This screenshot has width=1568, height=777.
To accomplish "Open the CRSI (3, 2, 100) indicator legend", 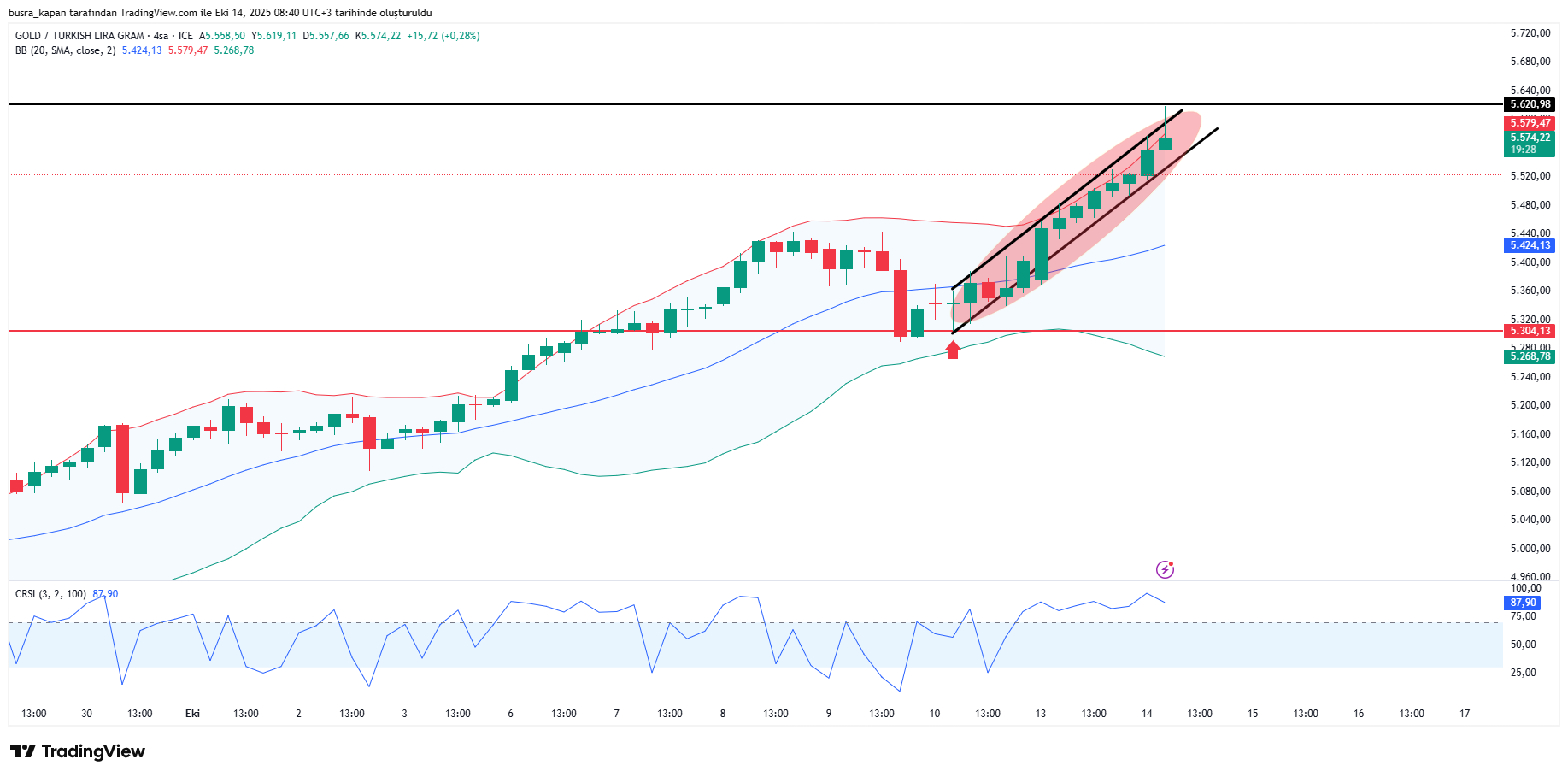I will click(50, 594).
